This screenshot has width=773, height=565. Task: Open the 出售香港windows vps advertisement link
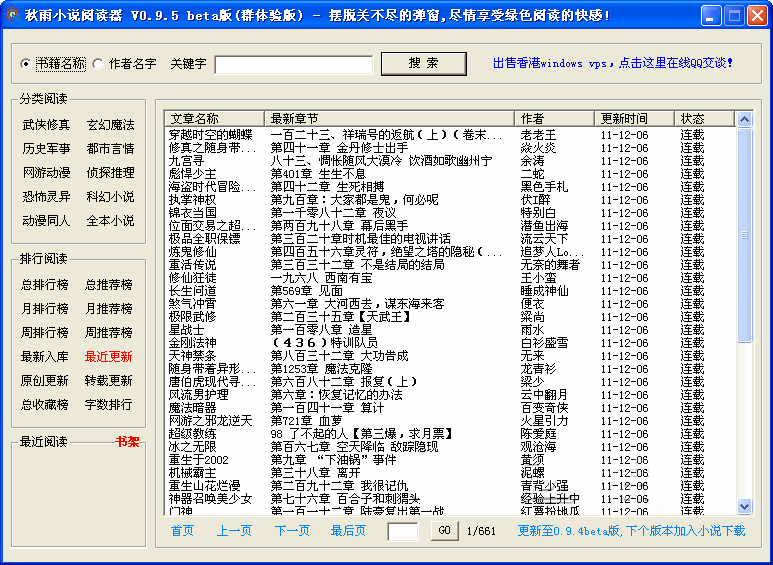(612, 63)
